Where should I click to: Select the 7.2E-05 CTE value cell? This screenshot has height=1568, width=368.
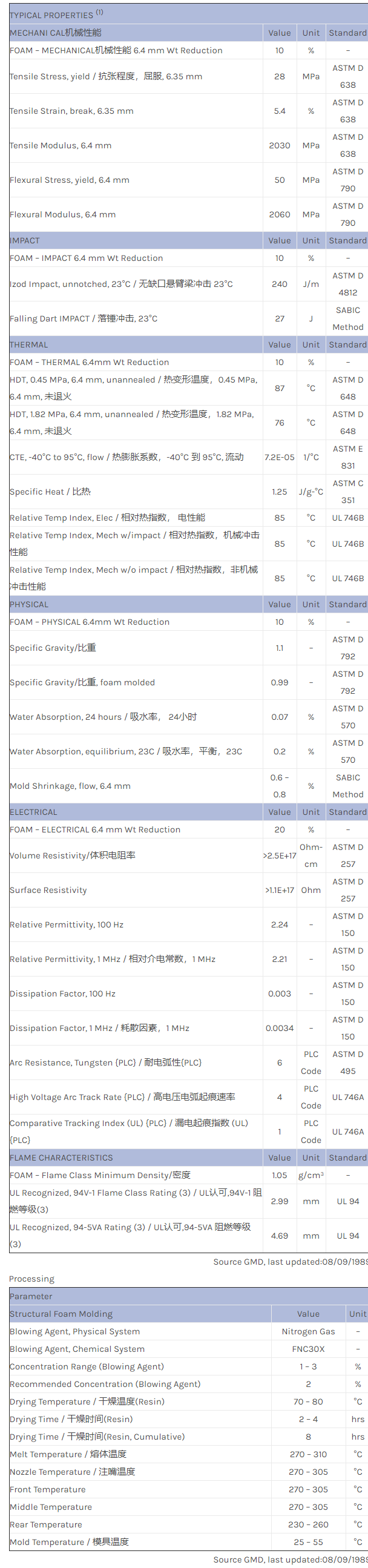(279, 457)
